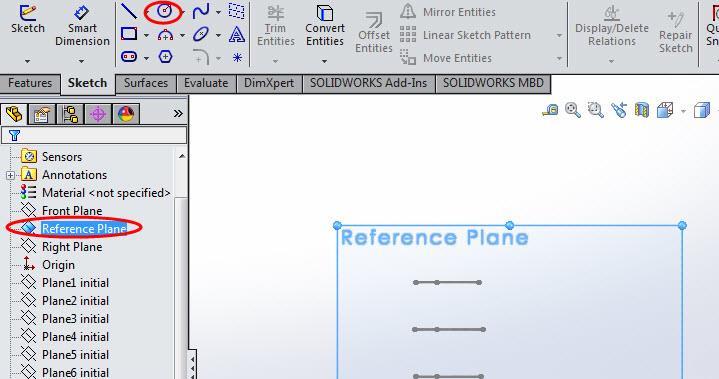Screen dimensions: 719x379
Task: Switch to the Surfaces tab
Action: point(146,83)
